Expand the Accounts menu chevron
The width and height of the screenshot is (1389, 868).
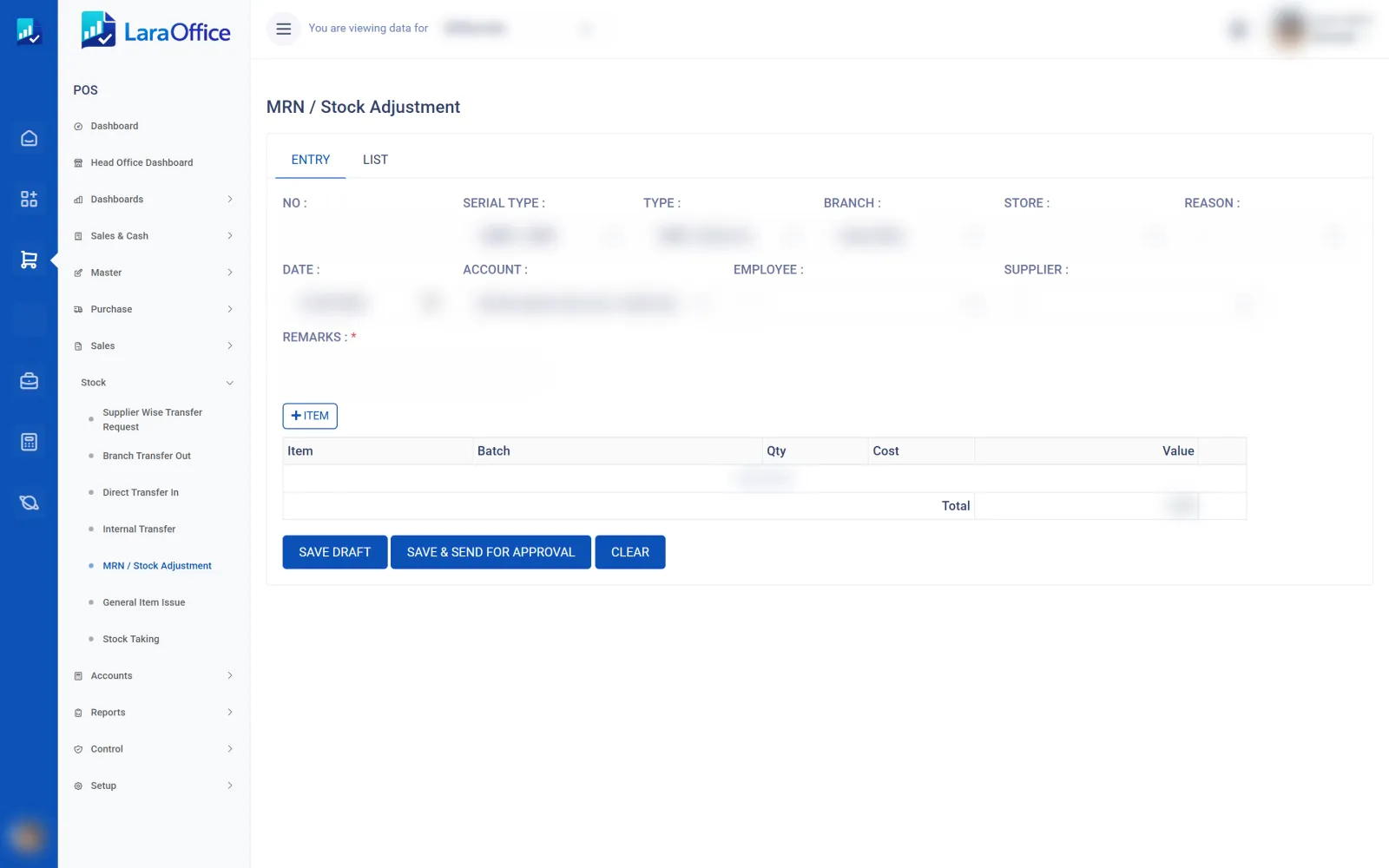[230, 675]
